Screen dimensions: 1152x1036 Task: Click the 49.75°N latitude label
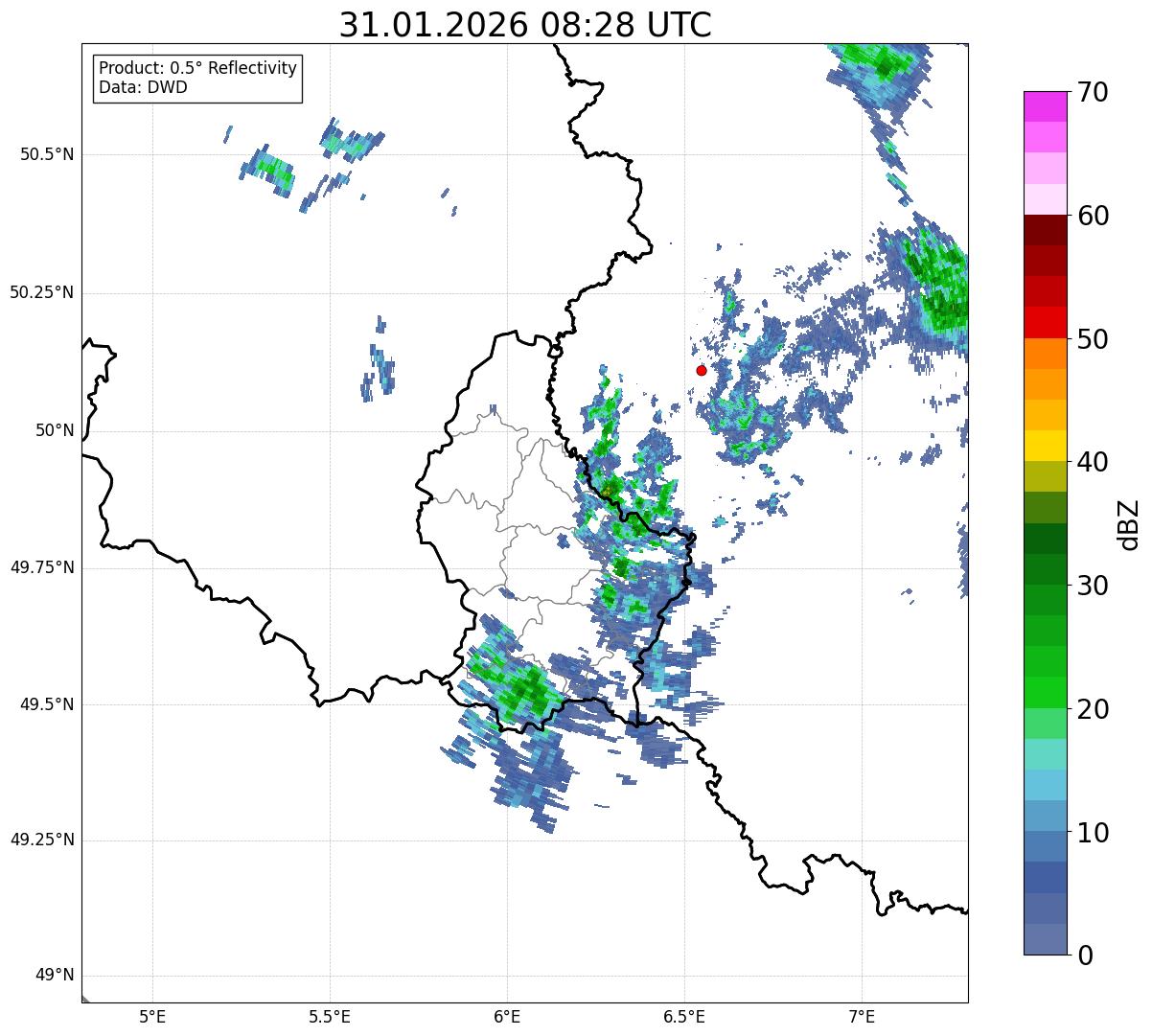[x=42, y=567]
